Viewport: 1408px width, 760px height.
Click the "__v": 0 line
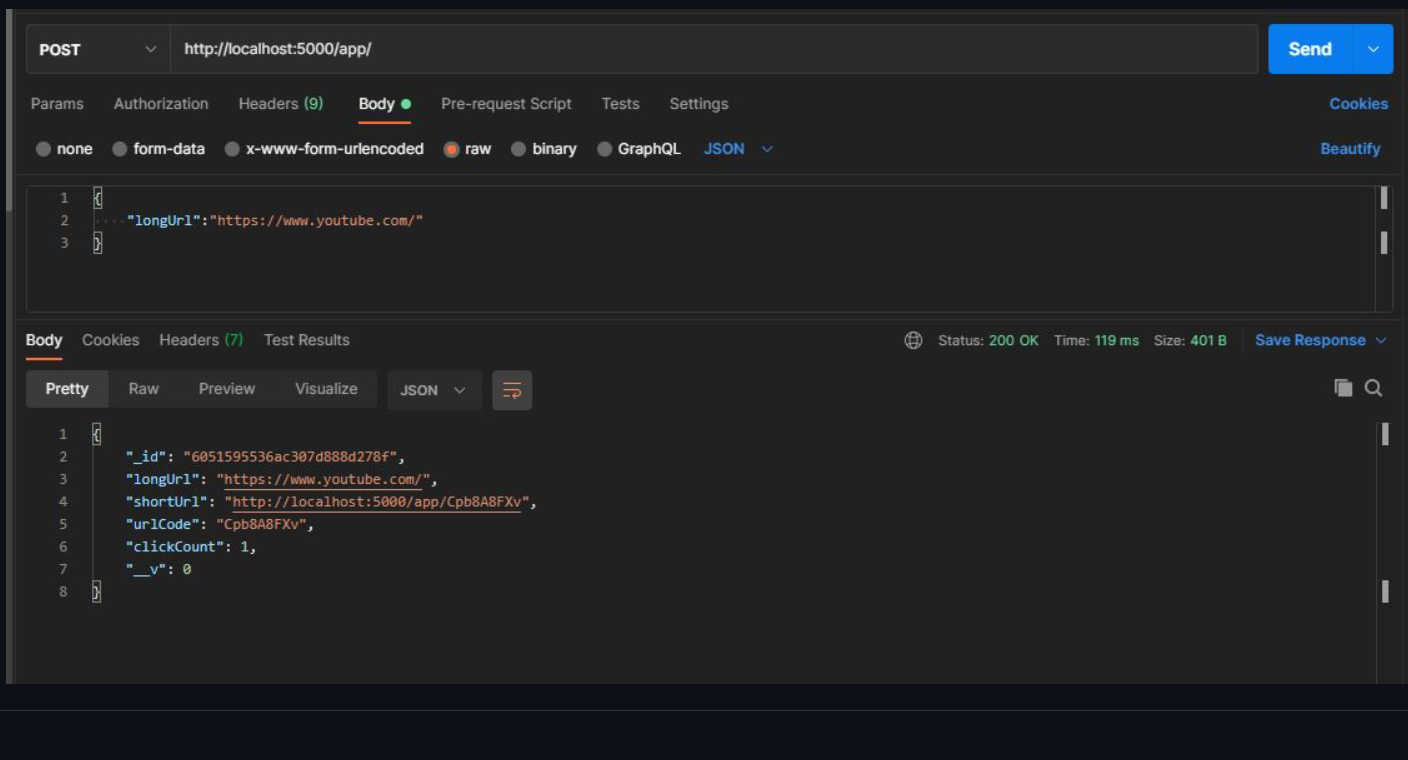coord(158,569)
